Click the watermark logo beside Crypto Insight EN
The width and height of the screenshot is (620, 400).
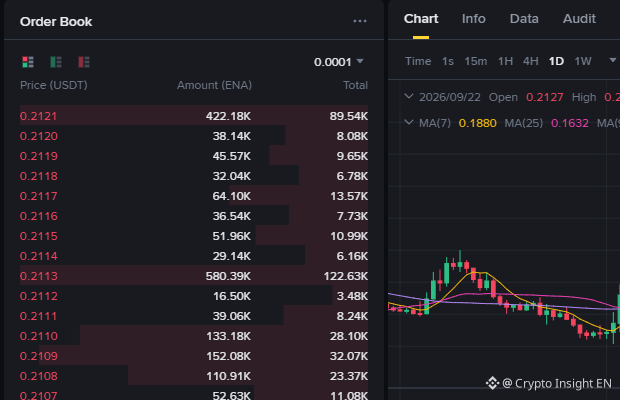[x=492, y=383]
